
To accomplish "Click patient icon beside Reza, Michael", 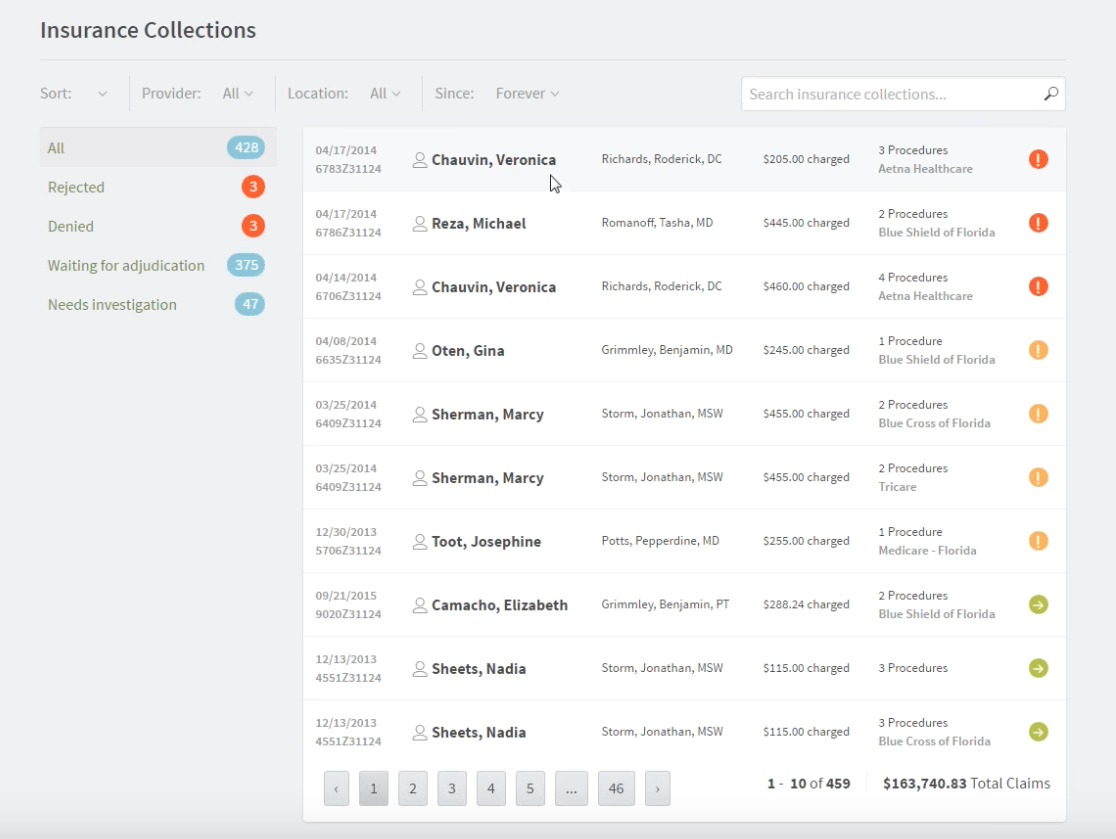I will click(420, 223).
